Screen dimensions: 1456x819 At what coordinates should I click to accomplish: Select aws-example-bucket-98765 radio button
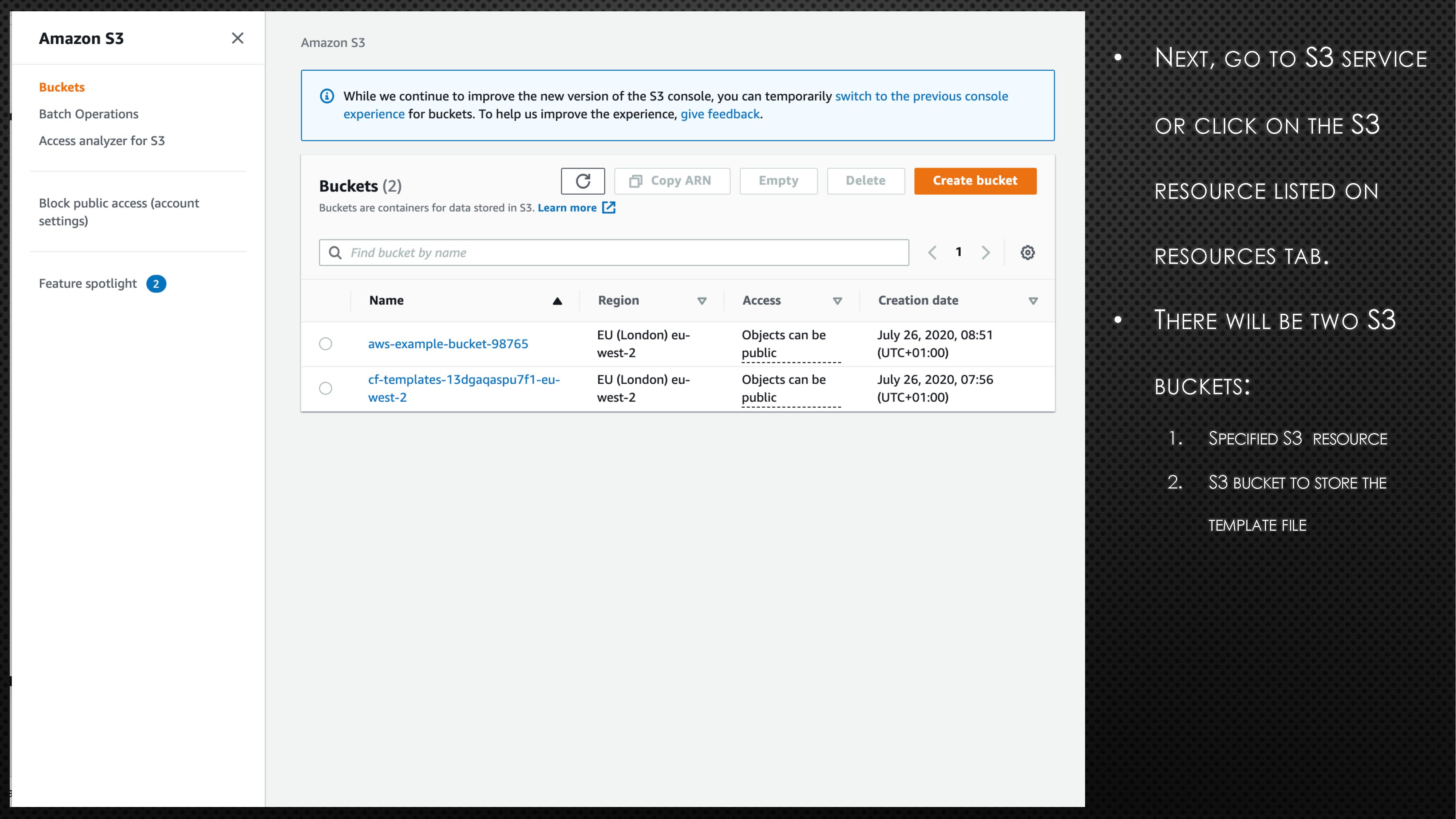click(325, 344)
